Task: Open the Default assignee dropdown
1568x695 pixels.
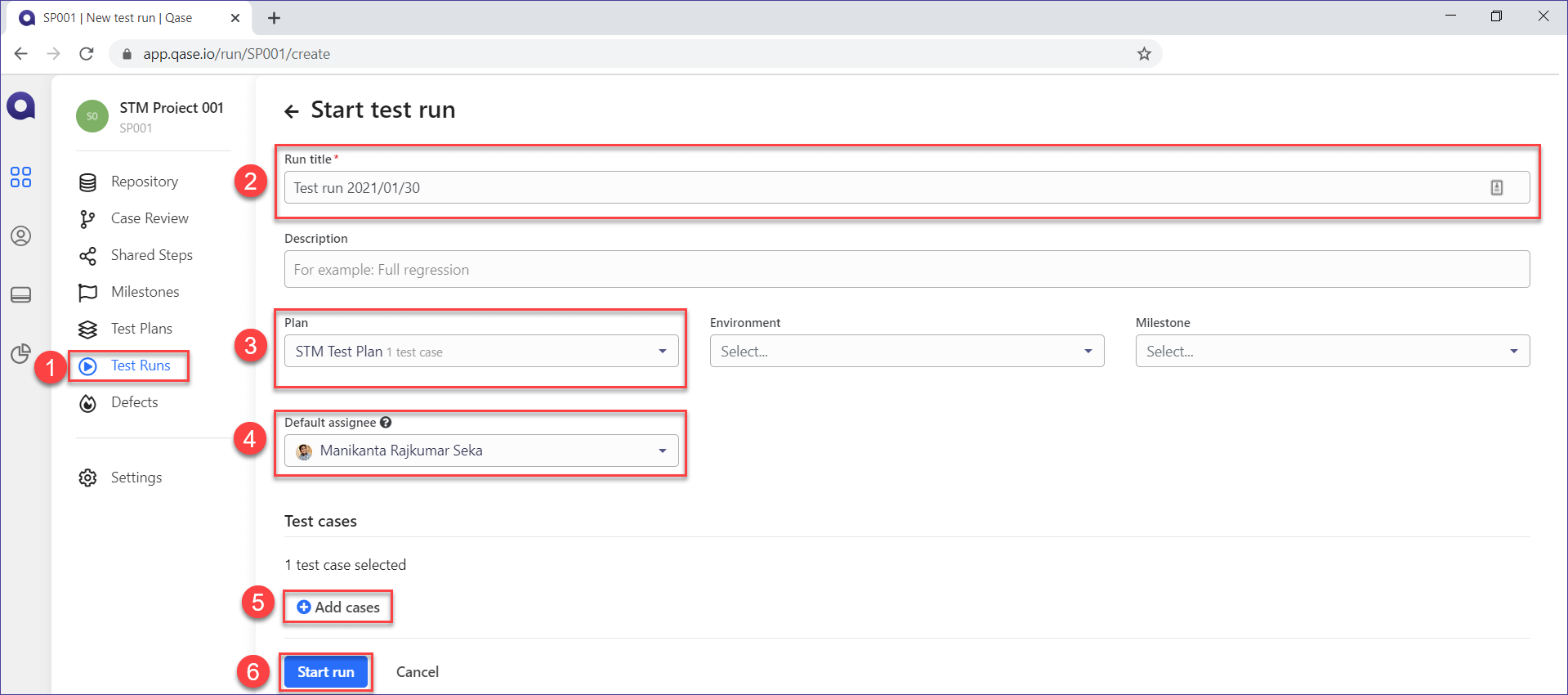Action: click(481, 451)
